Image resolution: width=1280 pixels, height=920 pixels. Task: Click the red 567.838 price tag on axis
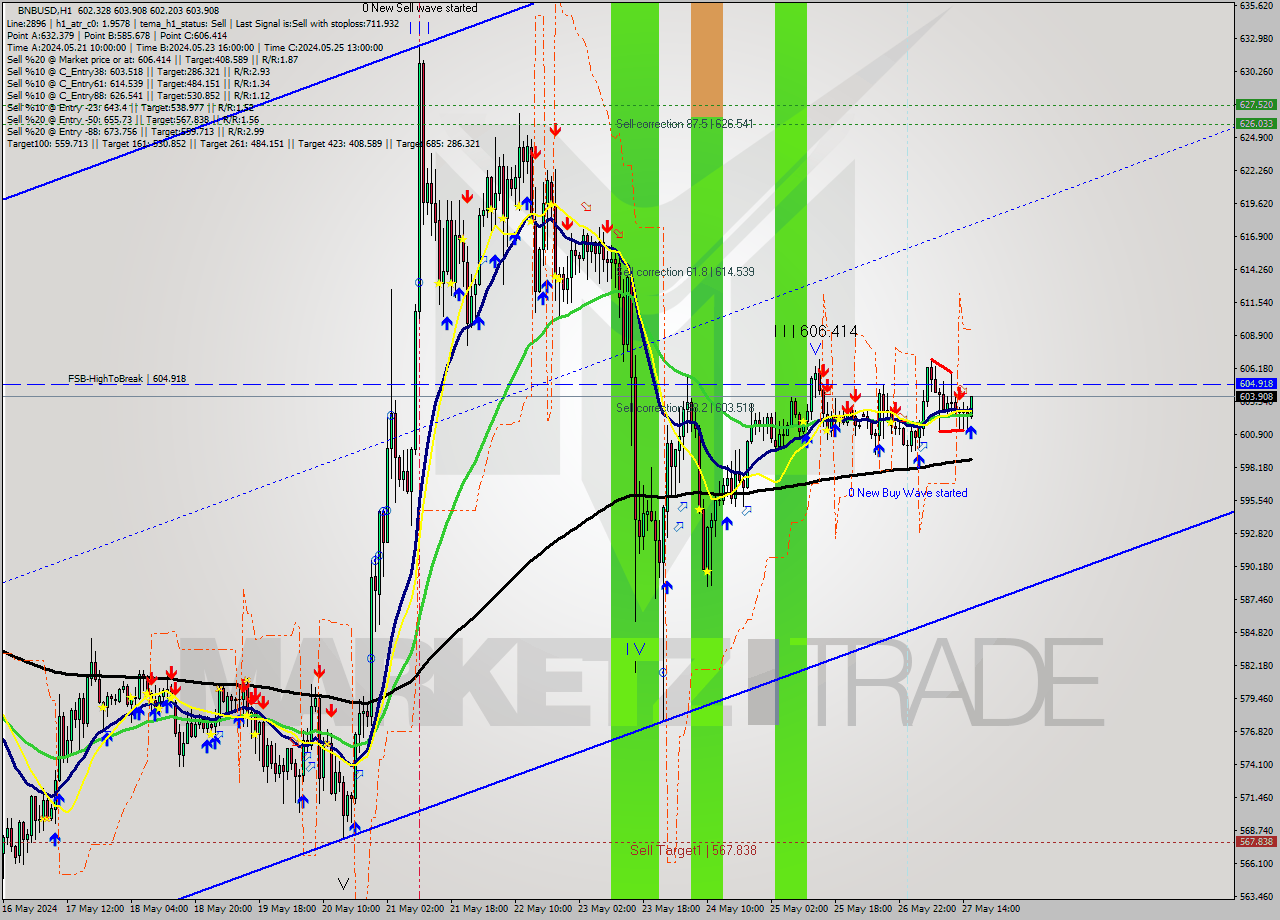1256,841
